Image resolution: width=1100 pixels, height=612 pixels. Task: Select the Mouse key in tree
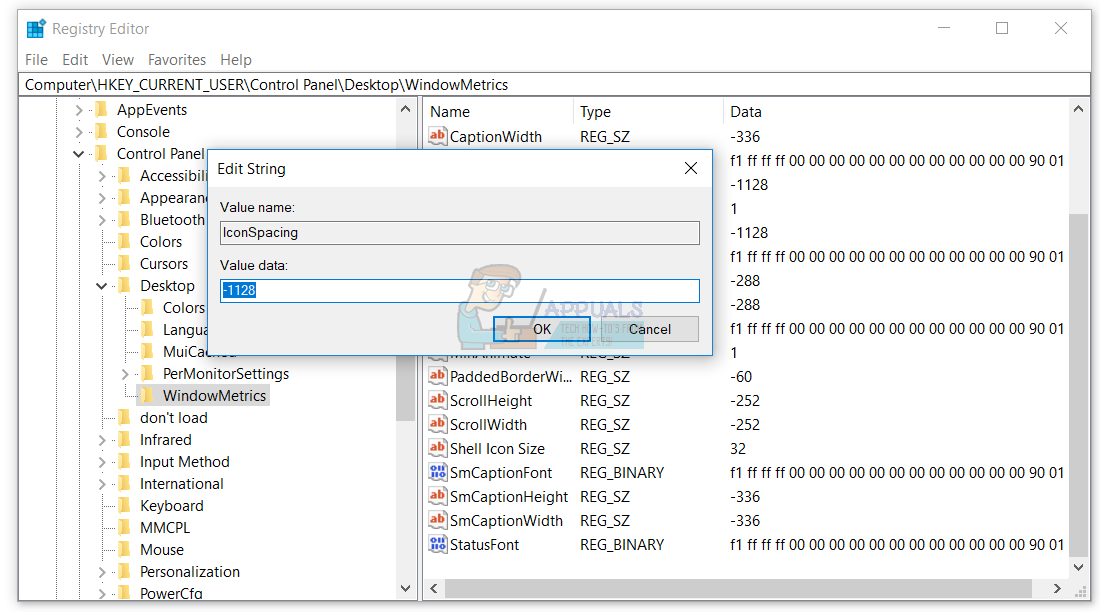[x=162, y=550]
